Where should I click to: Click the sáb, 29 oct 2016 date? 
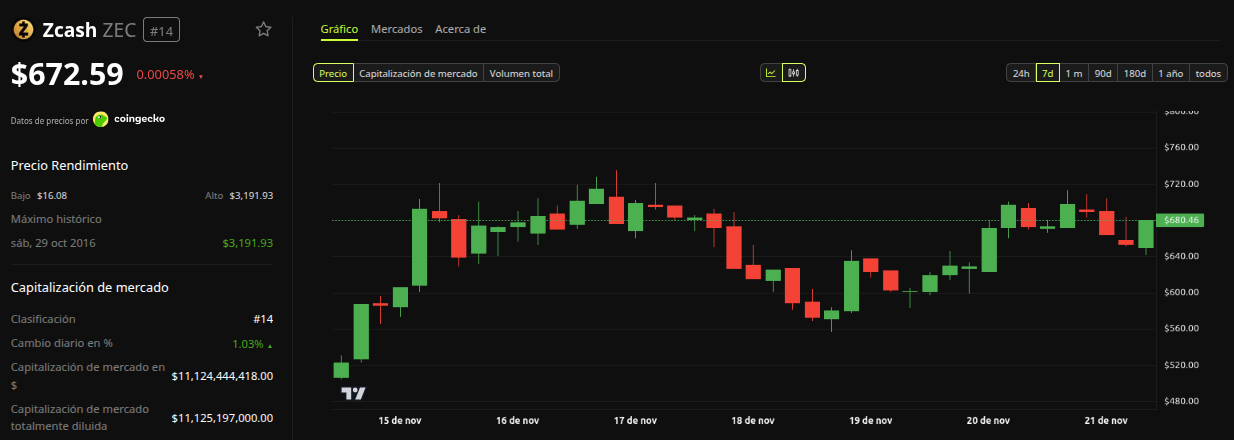pos(53,243)
